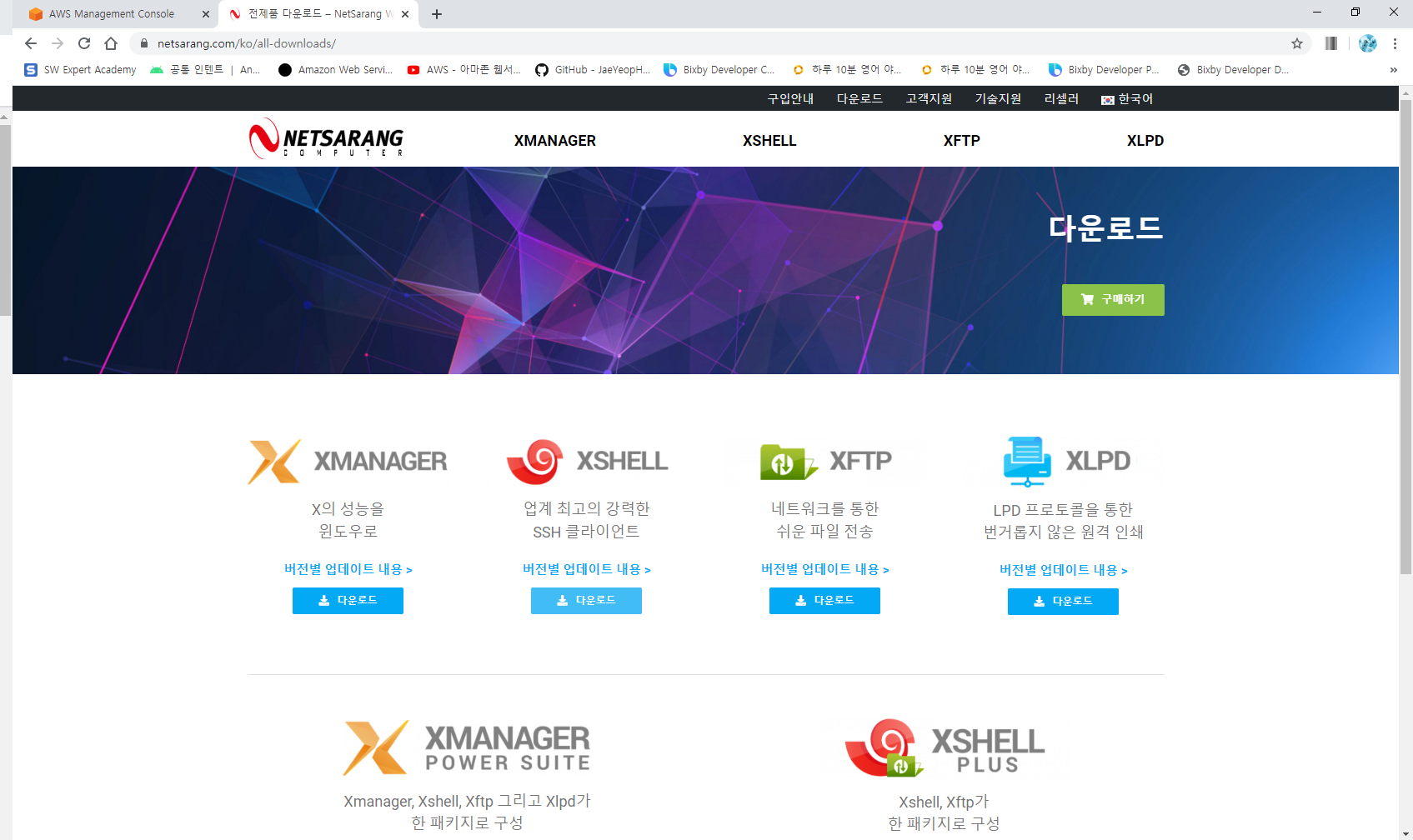
Task: Click the extension icon beside the profile avatar
Action: [1331, 43]
